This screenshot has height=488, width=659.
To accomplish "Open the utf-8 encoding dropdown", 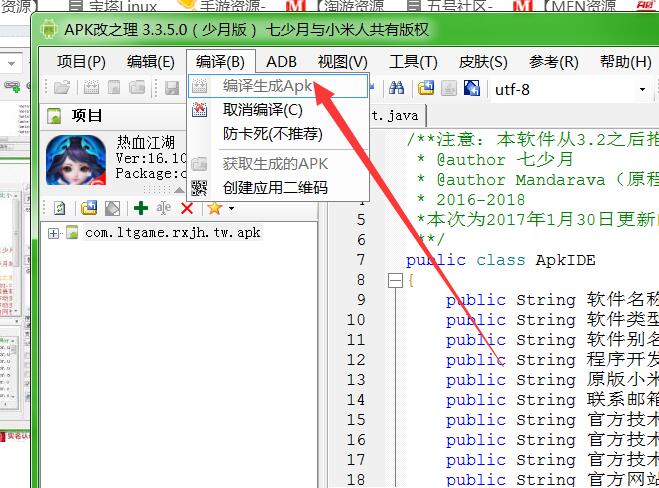I will click(643, 90).
